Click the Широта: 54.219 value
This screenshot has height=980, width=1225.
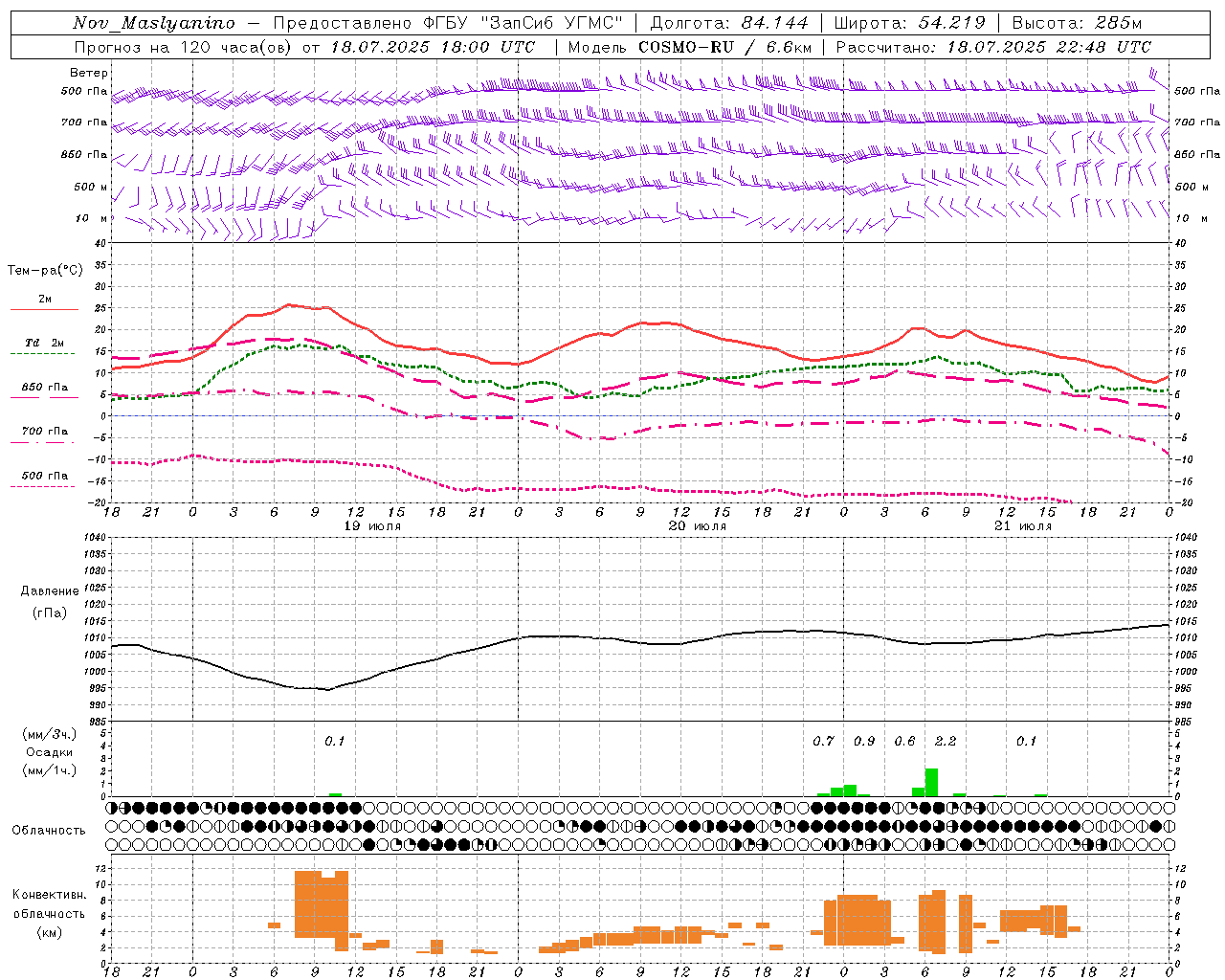pos(909,23)
